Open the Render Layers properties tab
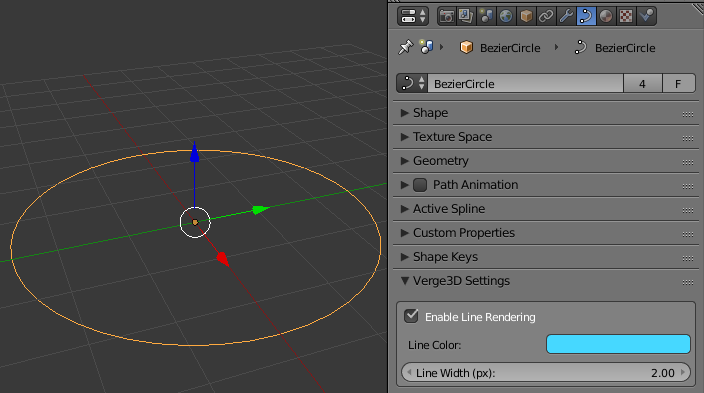704x393 pixels. (x=466, y=16)
